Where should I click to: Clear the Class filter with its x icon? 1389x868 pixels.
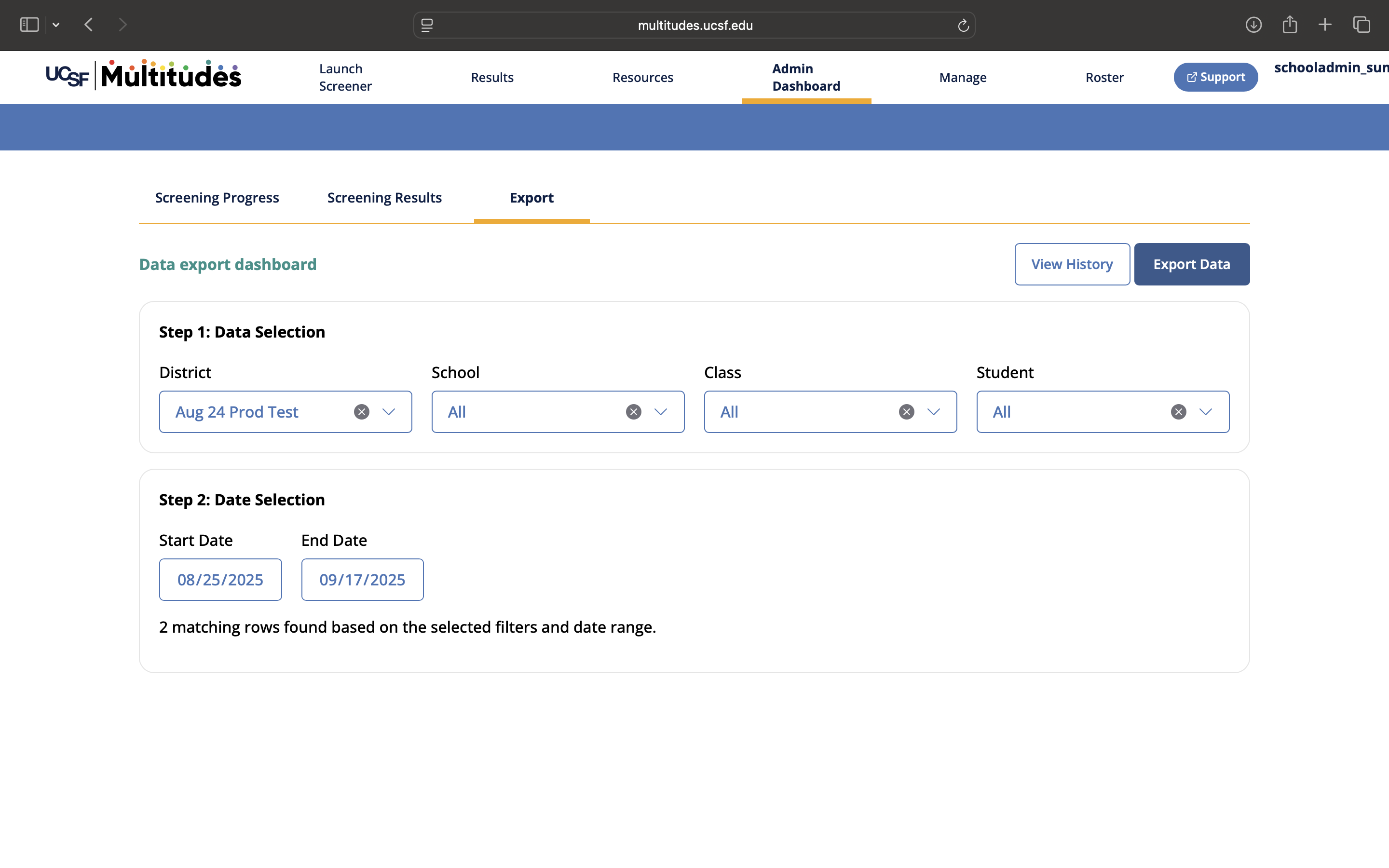click(906, 412)
